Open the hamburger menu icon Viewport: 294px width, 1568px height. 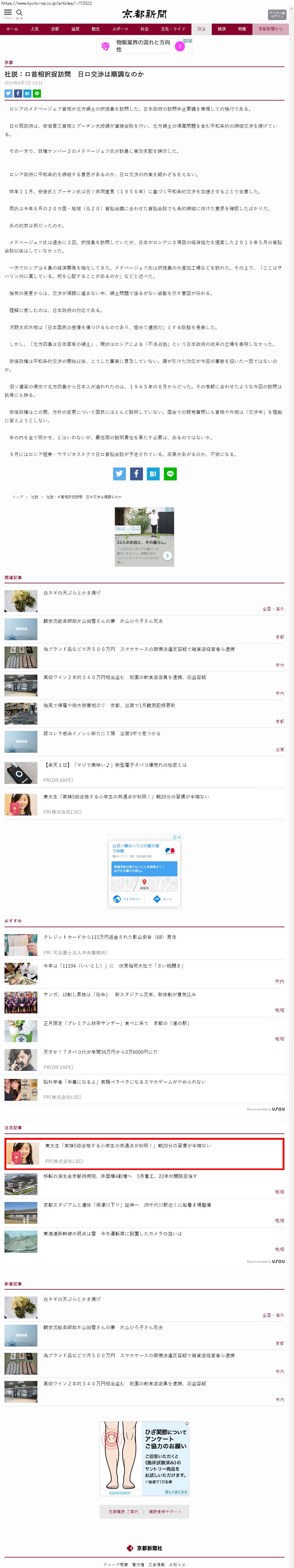click(x=8, y=12)
